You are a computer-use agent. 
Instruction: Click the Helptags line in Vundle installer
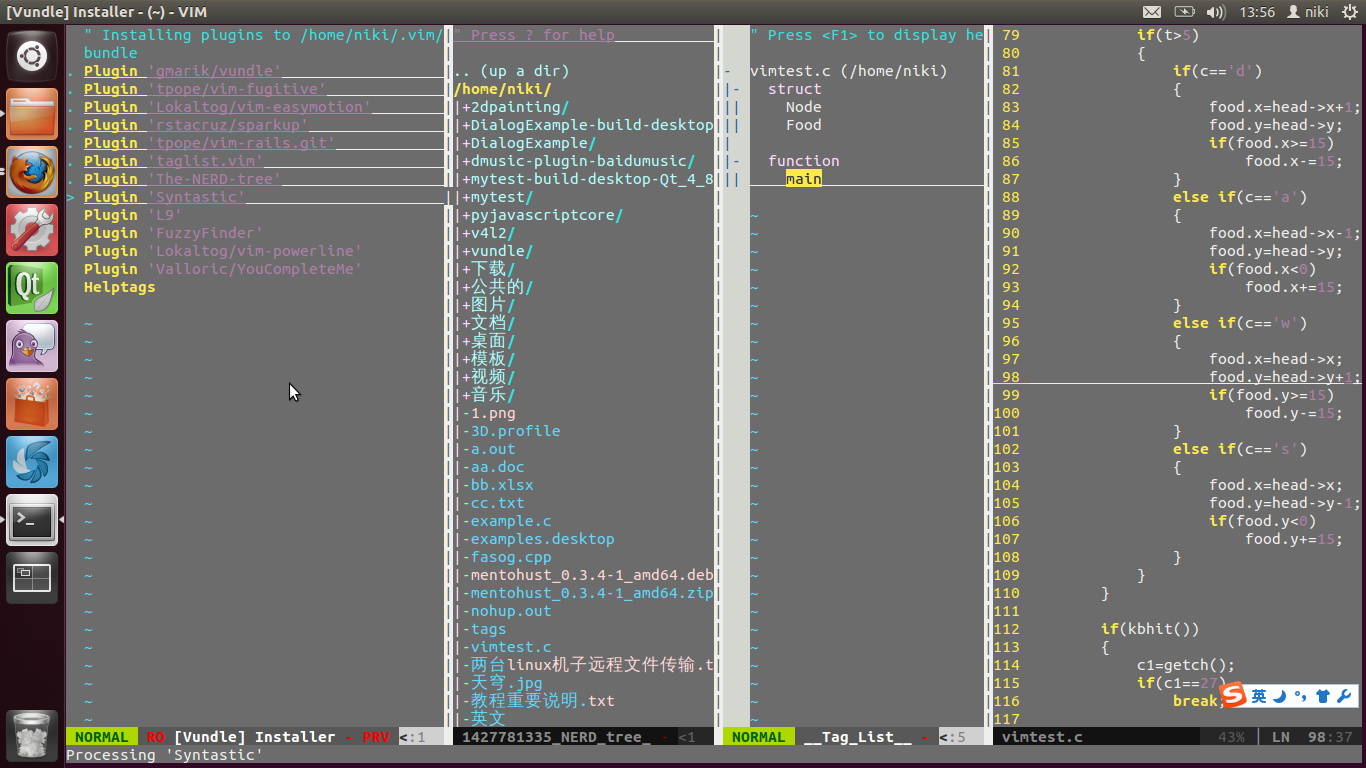click(119, 287)
